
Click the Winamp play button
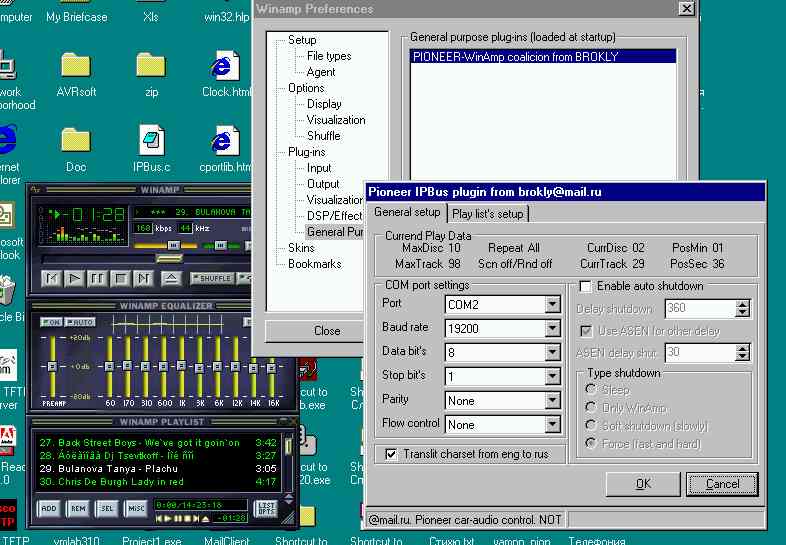point(74,278)
